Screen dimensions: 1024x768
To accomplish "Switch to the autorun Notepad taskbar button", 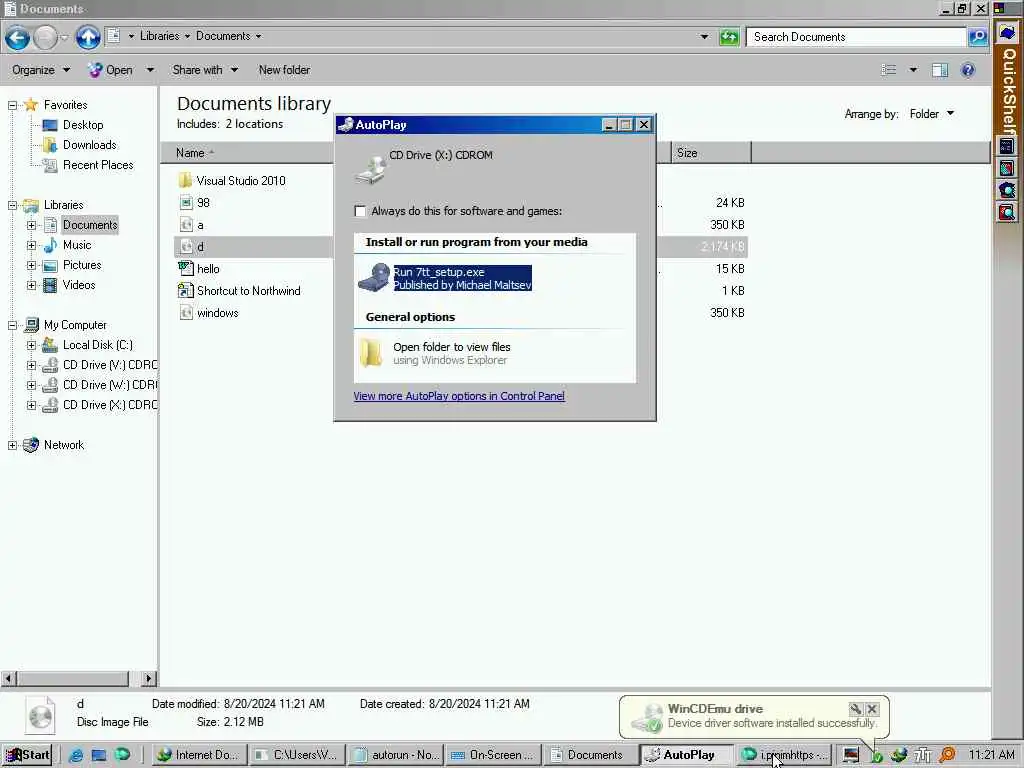I will click(396, 755).
